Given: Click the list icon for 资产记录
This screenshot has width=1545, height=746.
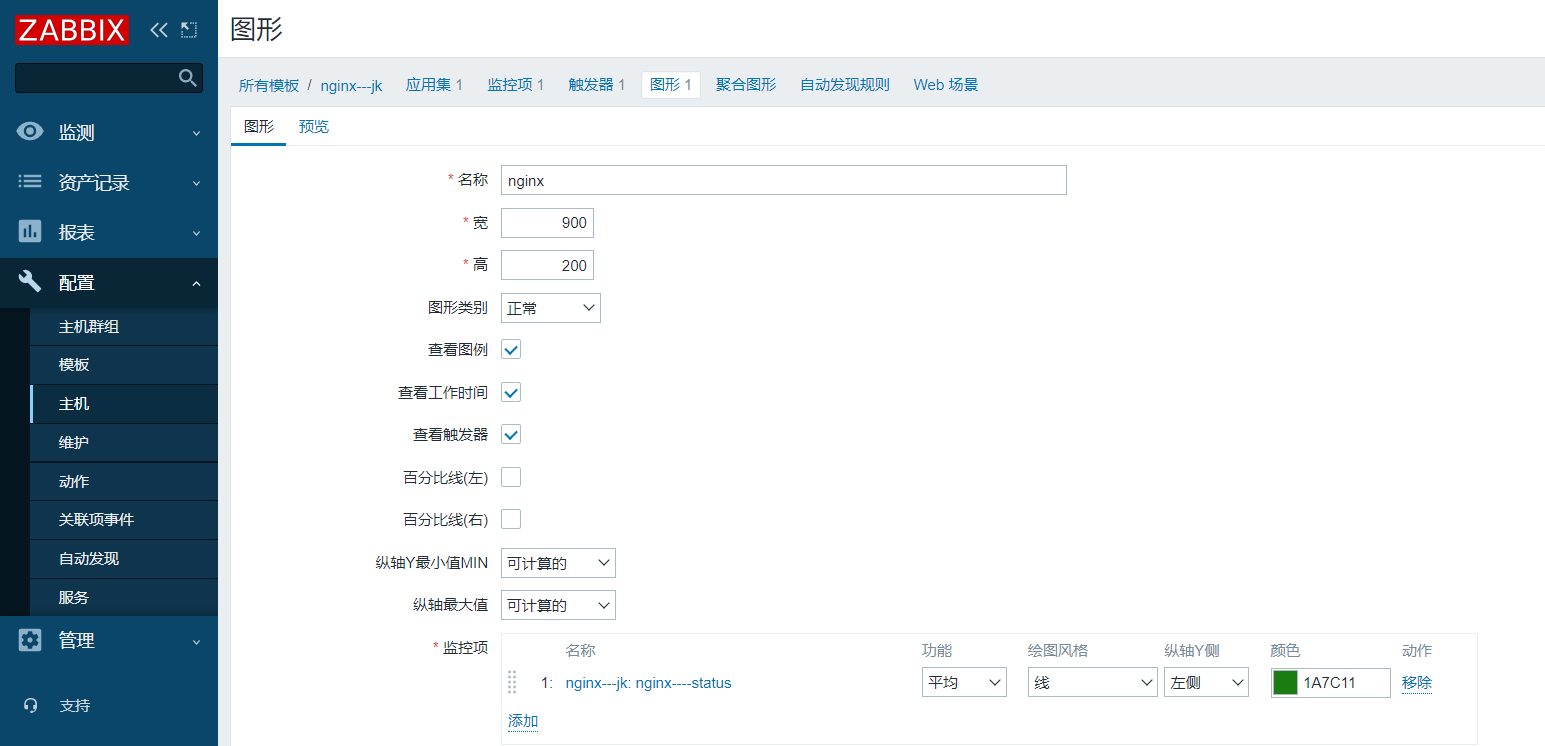Looking at the screenshot, I should click(x=31, y=182).
